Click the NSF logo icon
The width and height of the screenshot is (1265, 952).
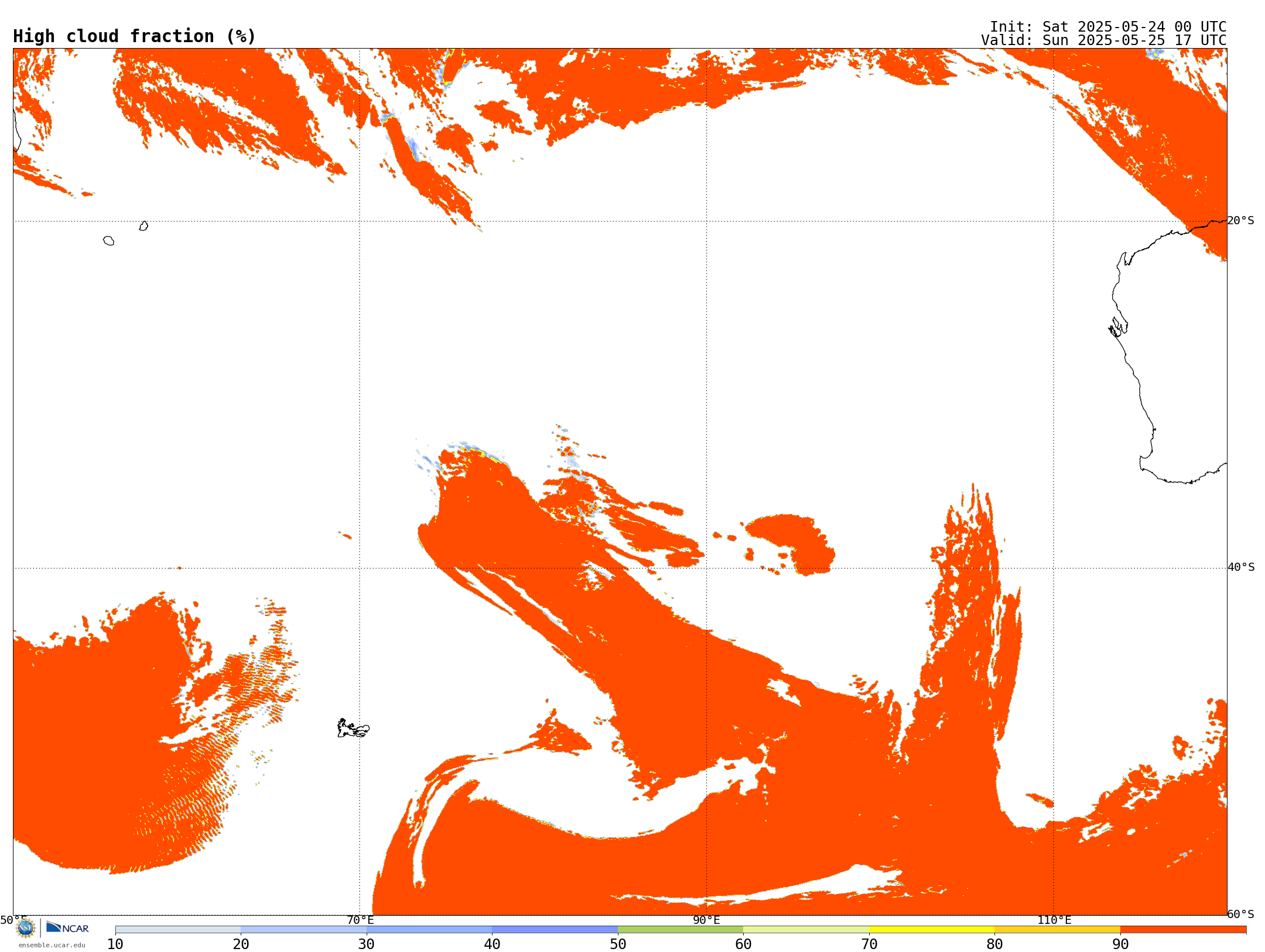[x=25, y=928]
